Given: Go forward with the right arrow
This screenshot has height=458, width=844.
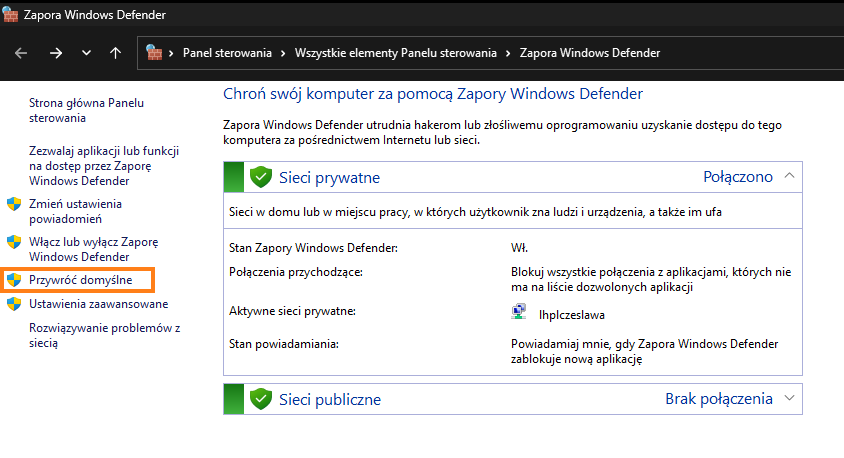Looking at the screenshot, I should (x=56, y=53).
